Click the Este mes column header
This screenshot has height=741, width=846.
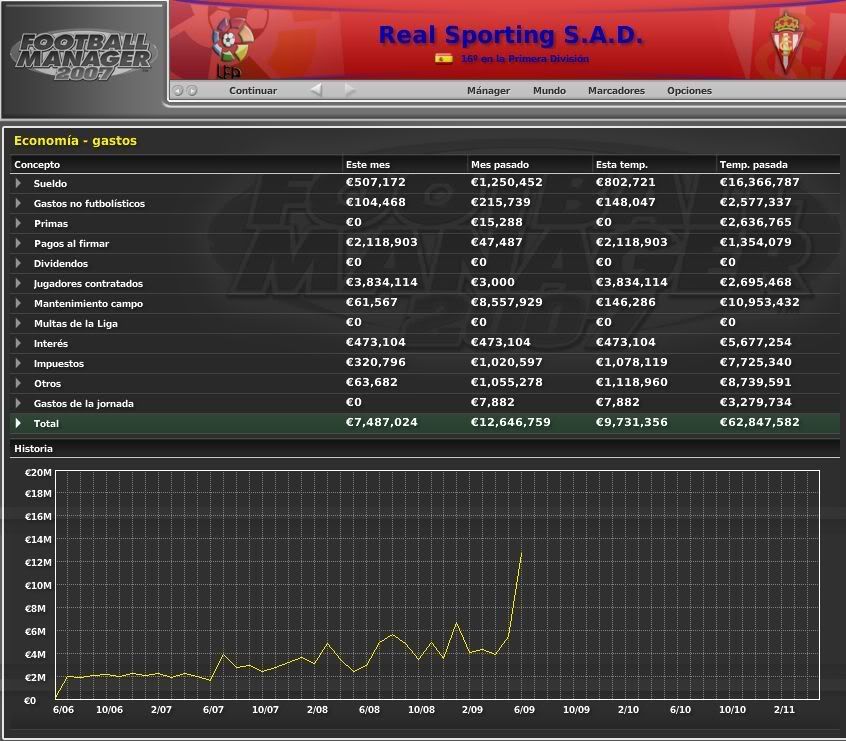[x=405, y=165]
